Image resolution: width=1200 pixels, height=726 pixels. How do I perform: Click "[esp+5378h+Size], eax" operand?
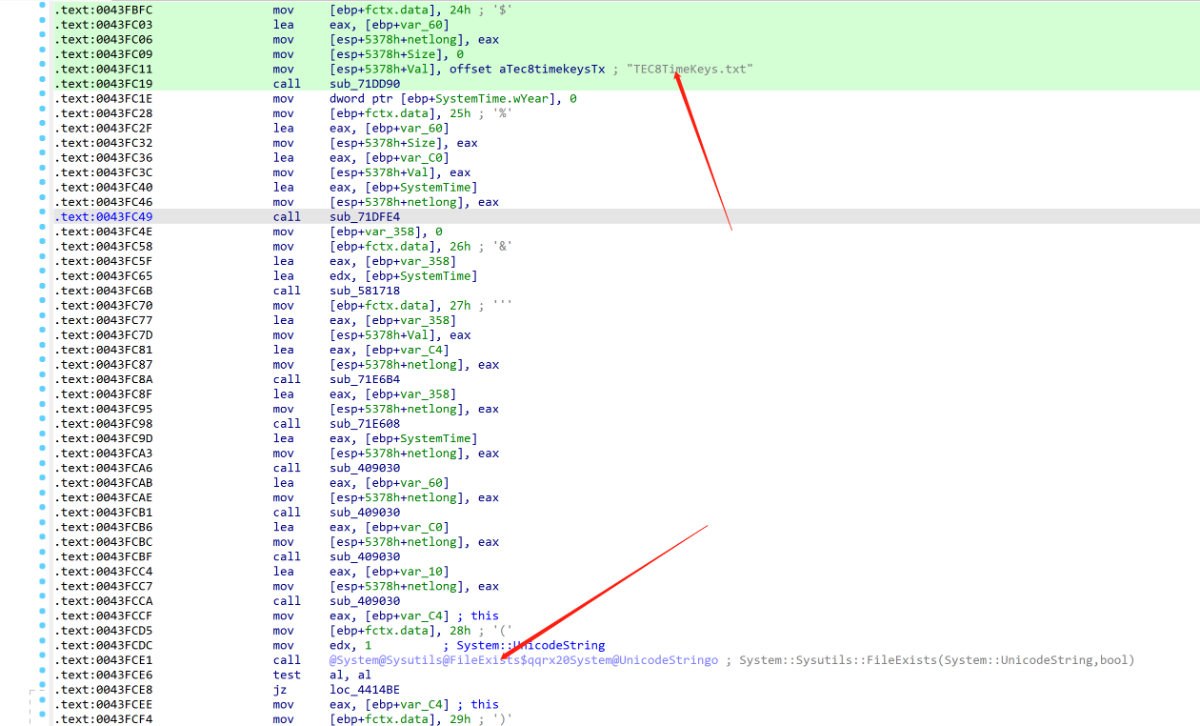tap(403, 143)
